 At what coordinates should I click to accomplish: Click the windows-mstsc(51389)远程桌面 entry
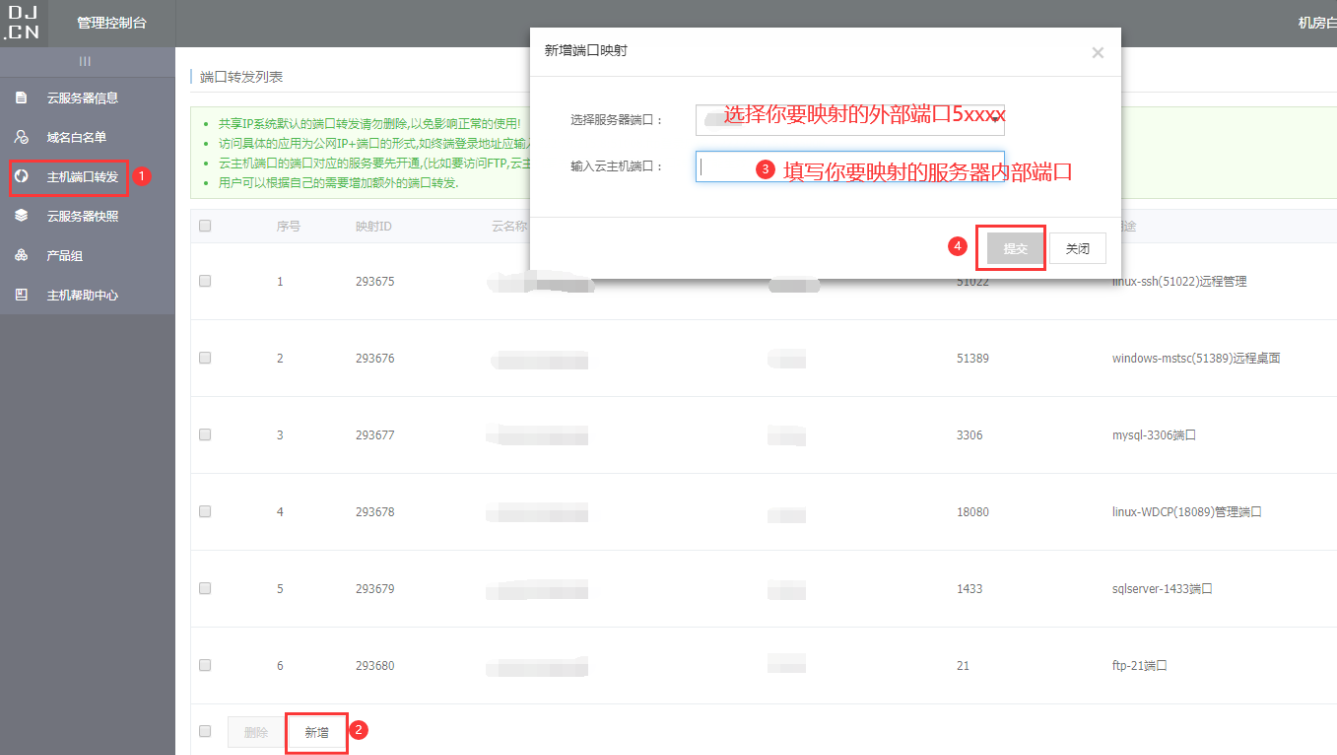click(x=1196, y=358)
